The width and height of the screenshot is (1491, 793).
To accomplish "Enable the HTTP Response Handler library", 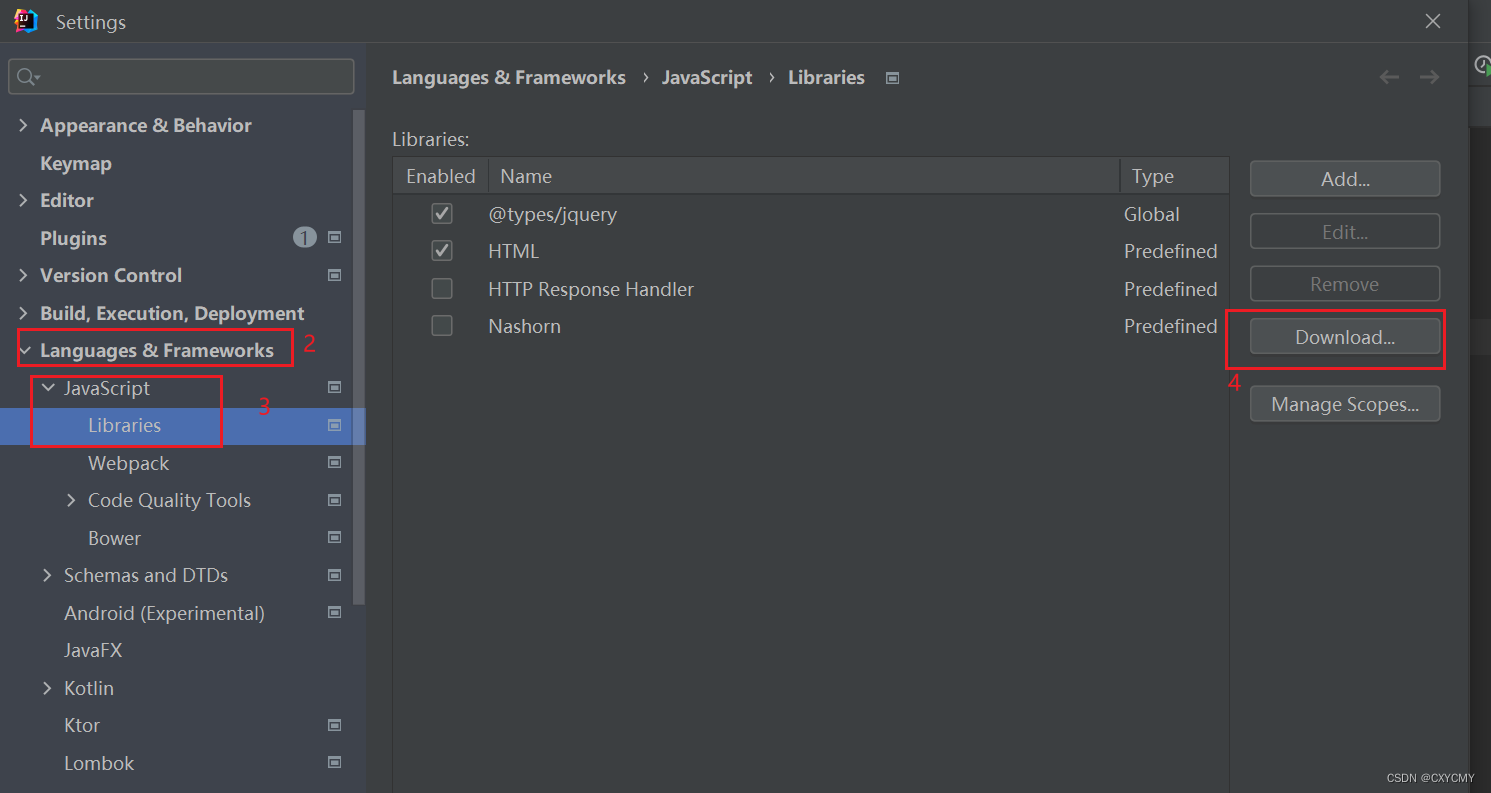I will [442, 288].
